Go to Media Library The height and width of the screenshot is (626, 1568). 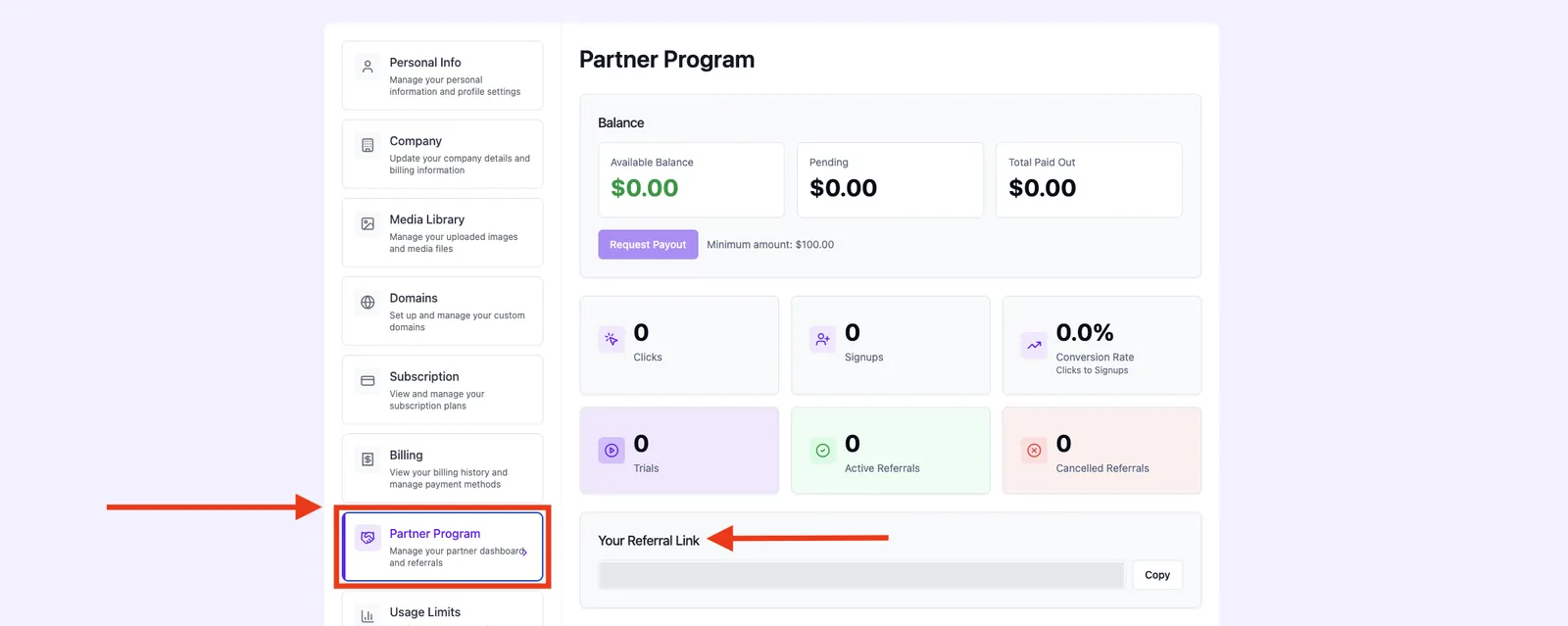442,232
